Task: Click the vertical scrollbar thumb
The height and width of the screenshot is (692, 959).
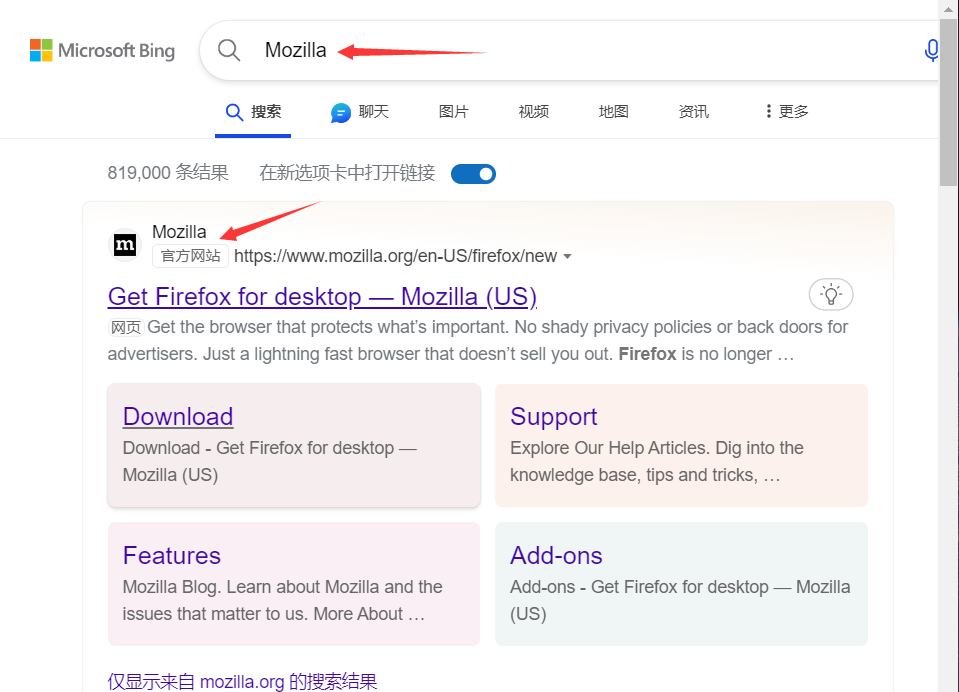Action: (949, 102)
